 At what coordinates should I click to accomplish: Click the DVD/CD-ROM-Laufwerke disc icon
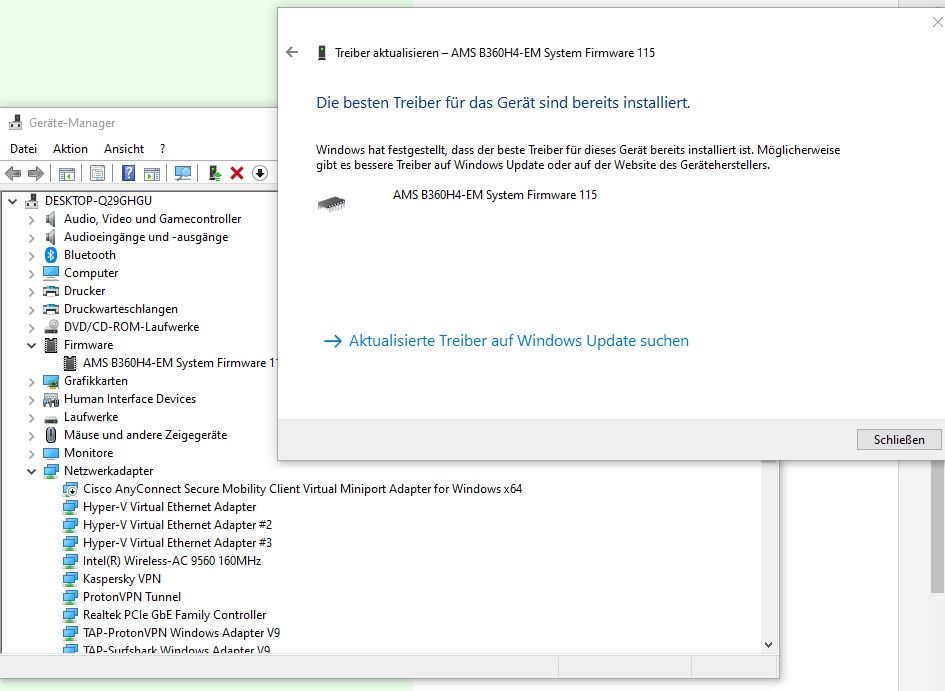pos(51,327)
